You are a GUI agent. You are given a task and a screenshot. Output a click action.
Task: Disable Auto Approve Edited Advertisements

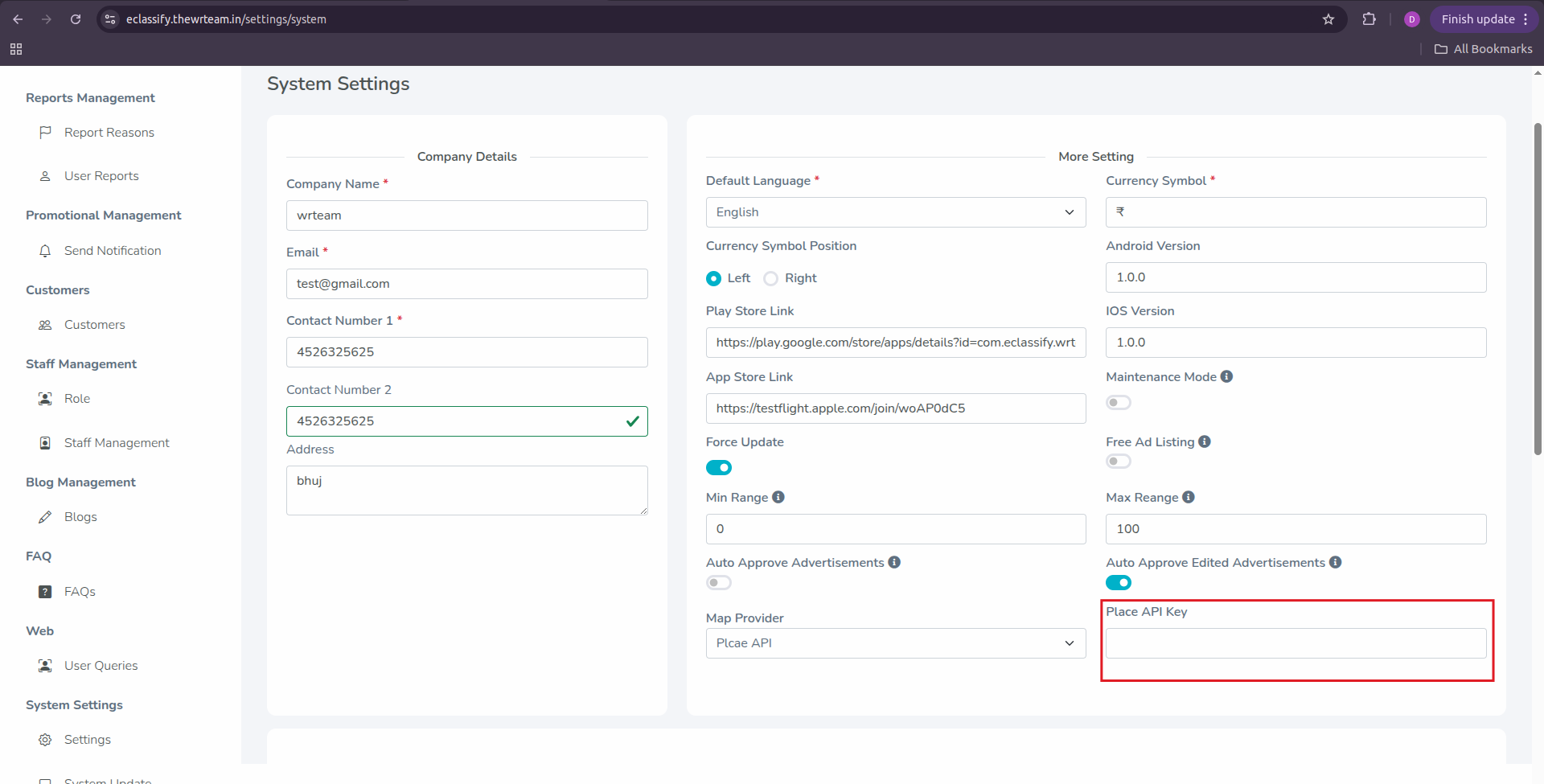coord(1118,582)
